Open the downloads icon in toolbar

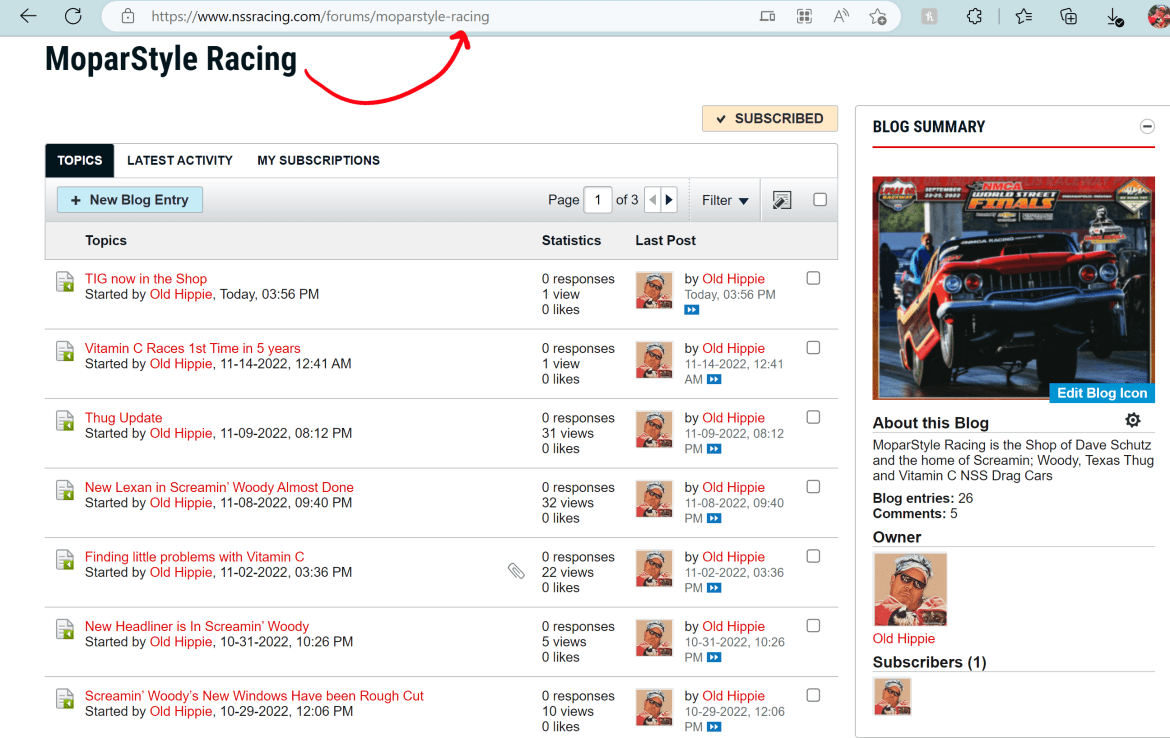1114,16
